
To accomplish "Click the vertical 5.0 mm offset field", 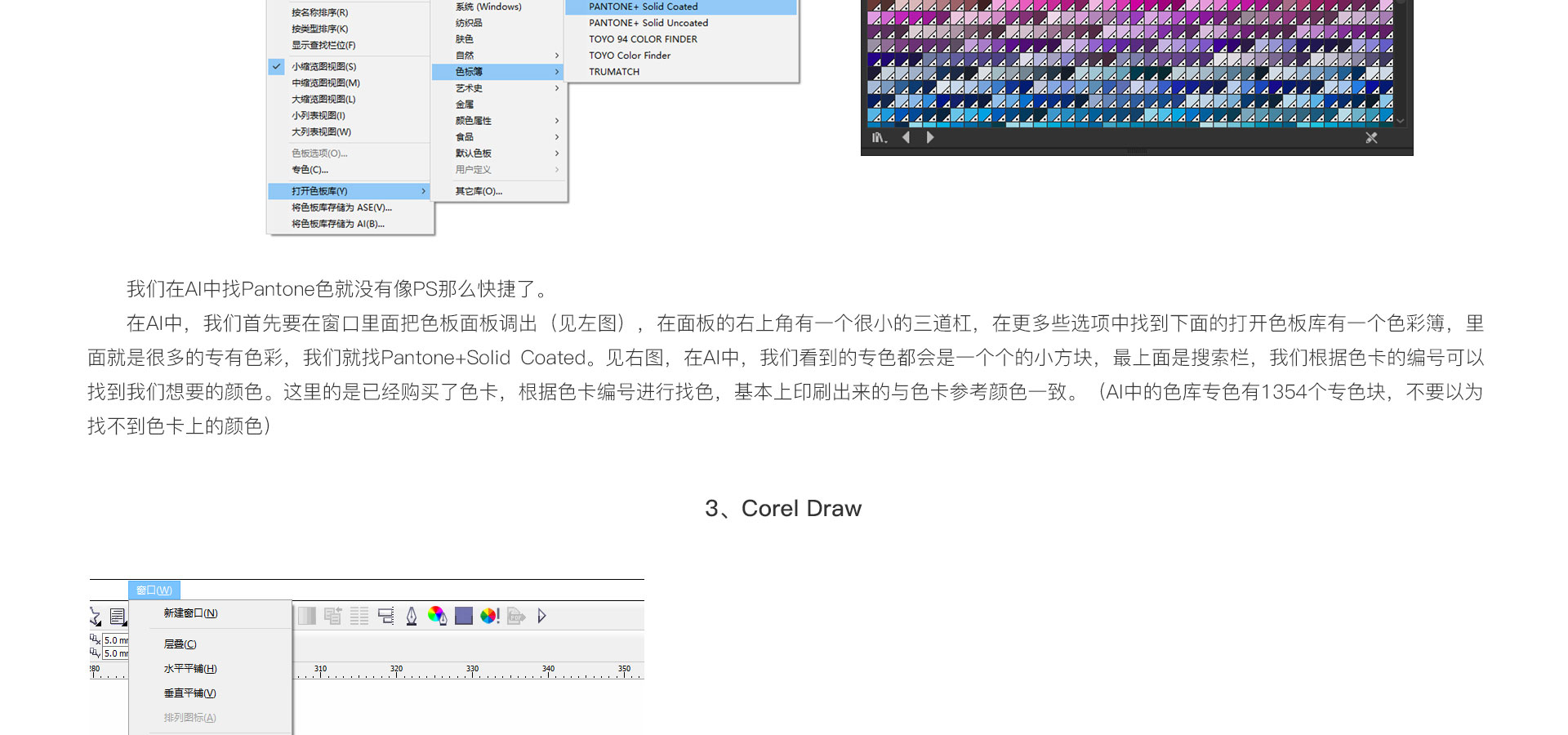I will [115, 653].
